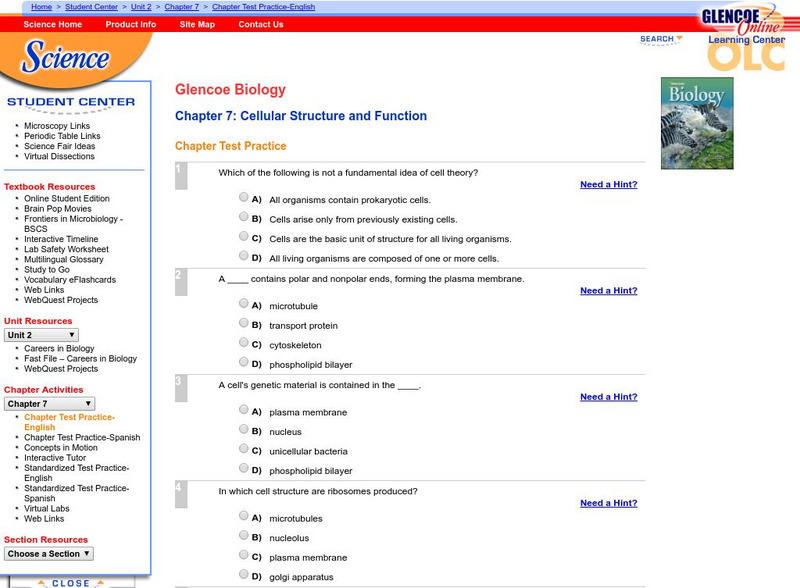This screenshot has width=800, height=588.
Task: Open the Unit Resources dropdown showing Unit 2
Action: click(x=40, y=334)
